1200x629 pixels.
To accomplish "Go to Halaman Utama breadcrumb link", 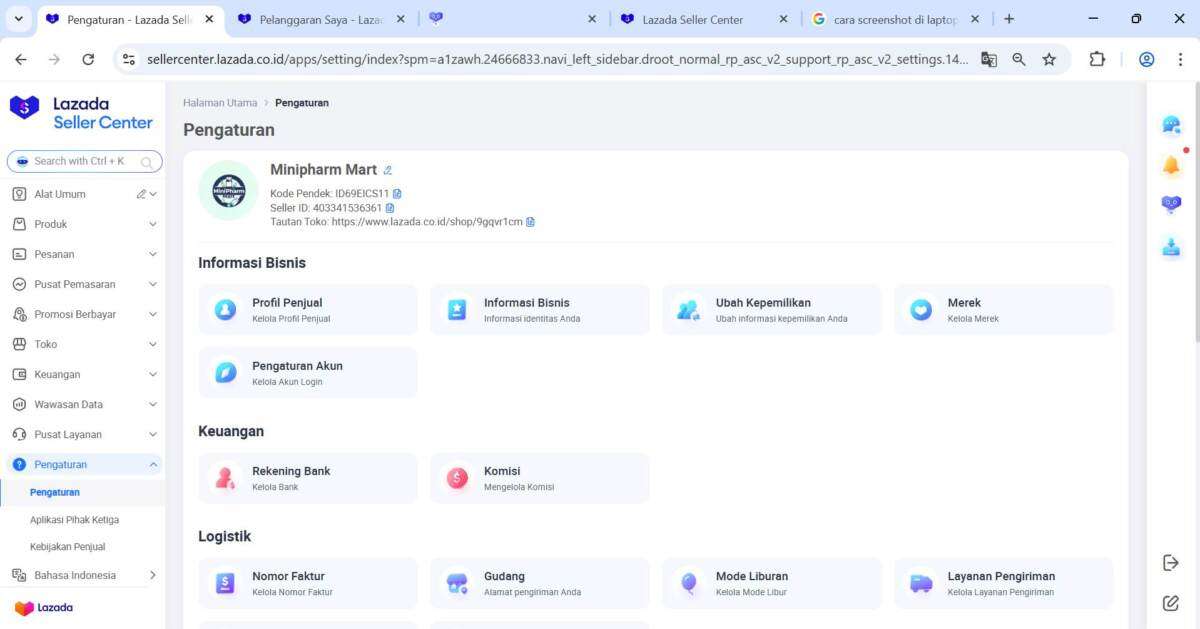I will pyautogui.click(x=219, y=103).
